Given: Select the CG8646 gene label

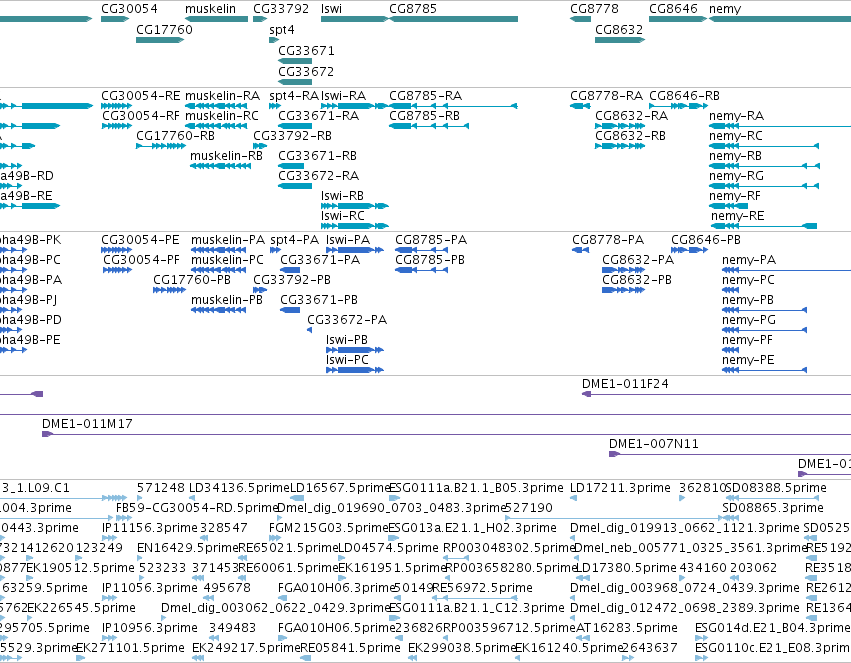Looking at the screenshot, I should point(673,9).
